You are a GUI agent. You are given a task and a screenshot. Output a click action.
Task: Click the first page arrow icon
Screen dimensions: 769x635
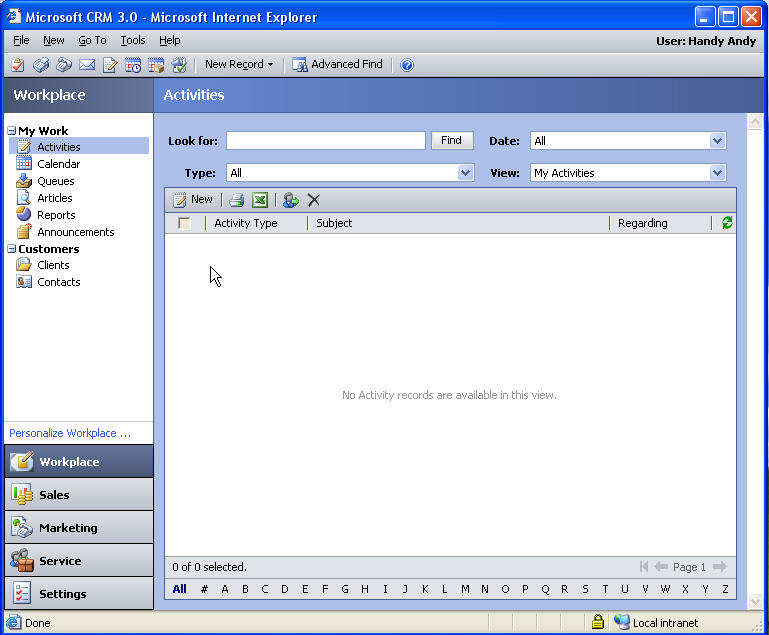[644, 567]
